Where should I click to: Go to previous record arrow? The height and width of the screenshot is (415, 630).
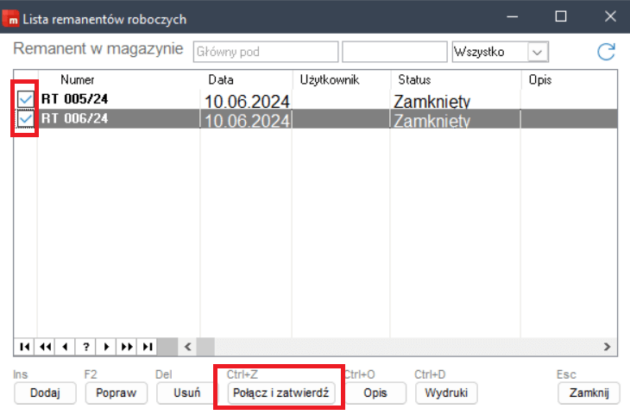66,347
